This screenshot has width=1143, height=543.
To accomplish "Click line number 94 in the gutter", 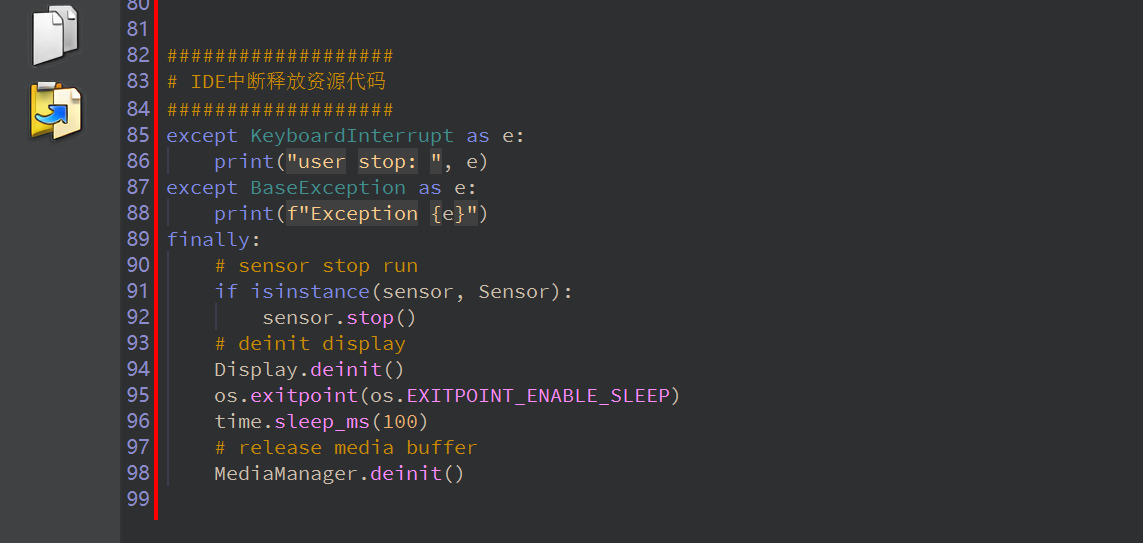I will (x=138, y=369).
